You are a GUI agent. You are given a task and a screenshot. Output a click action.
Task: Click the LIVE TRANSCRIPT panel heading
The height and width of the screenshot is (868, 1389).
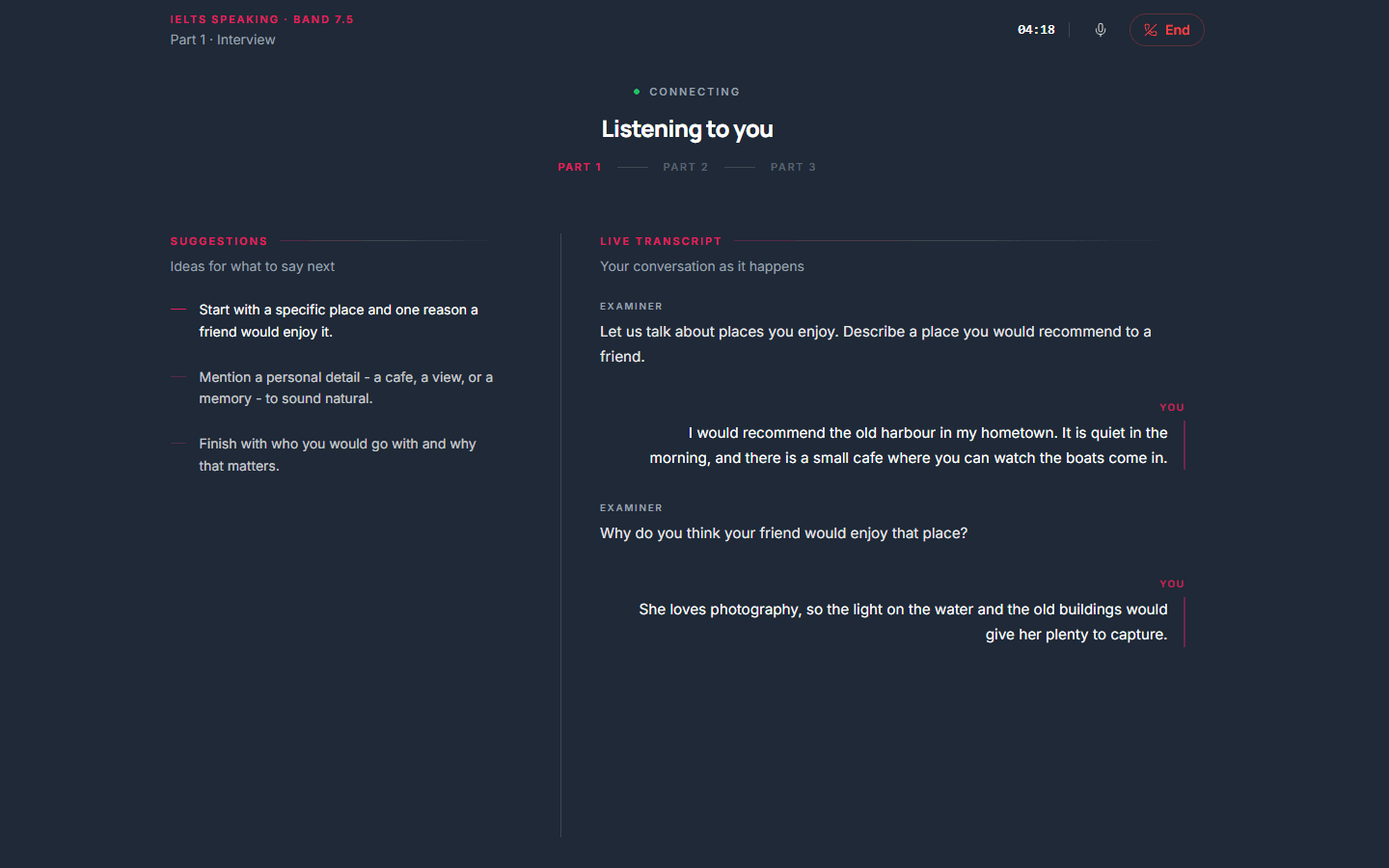pos(661,241)
